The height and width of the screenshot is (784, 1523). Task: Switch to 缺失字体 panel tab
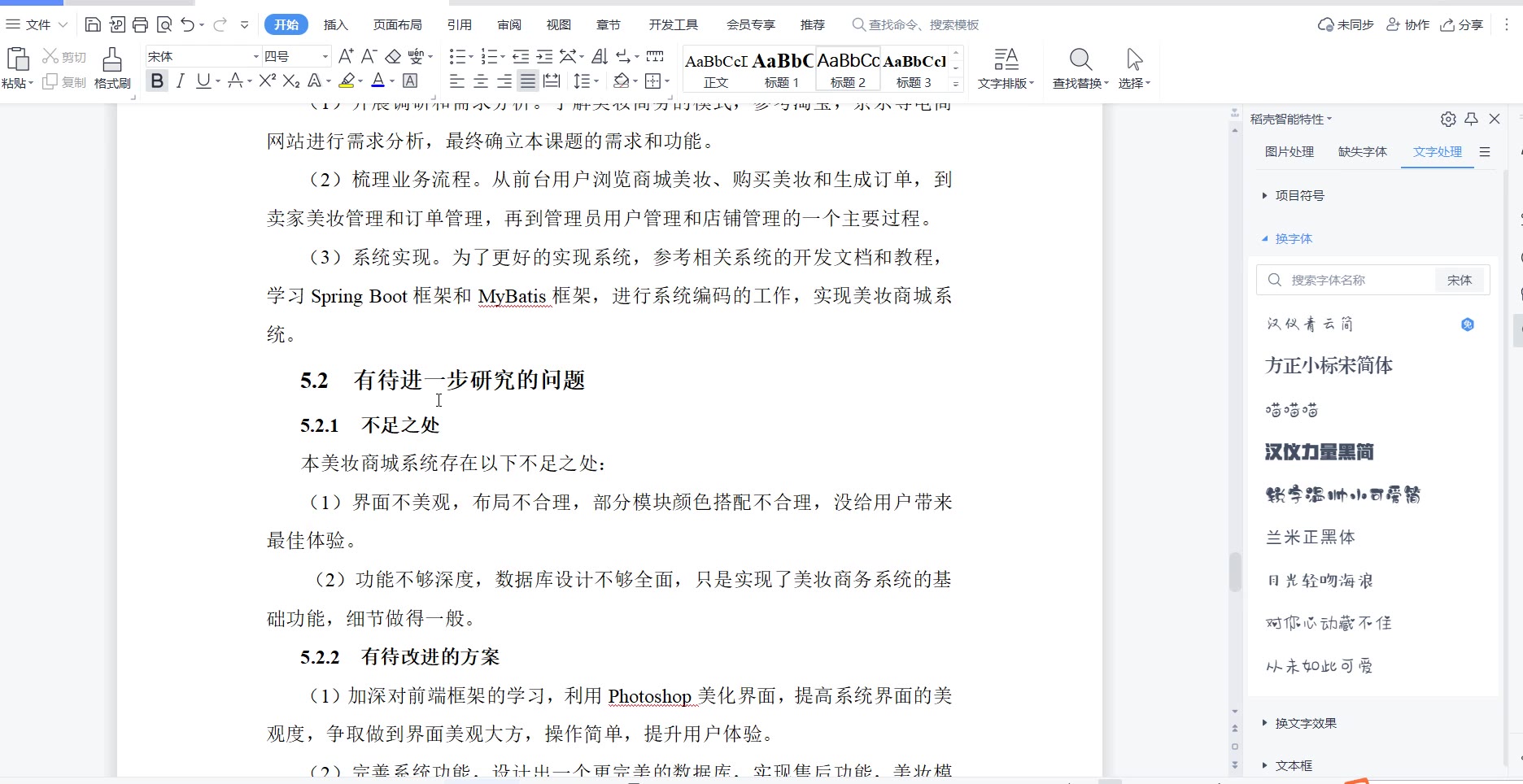1363,151
